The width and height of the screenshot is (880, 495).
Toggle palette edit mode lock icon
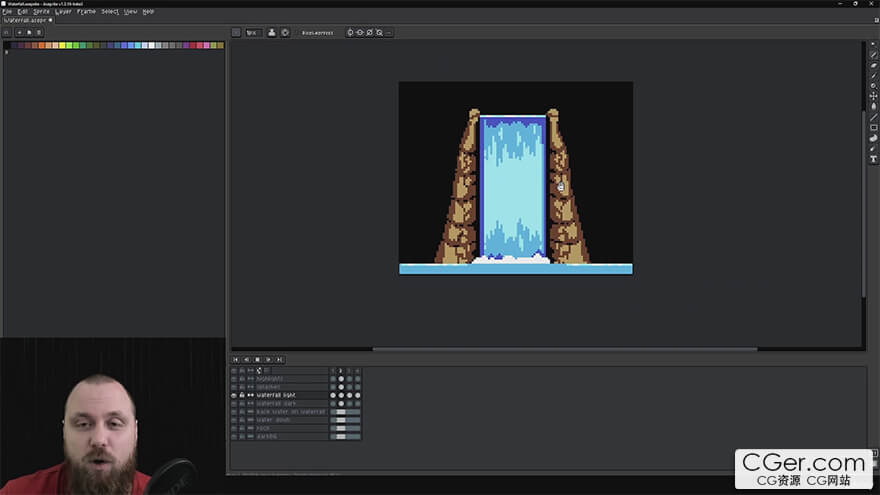coord(7,33)
